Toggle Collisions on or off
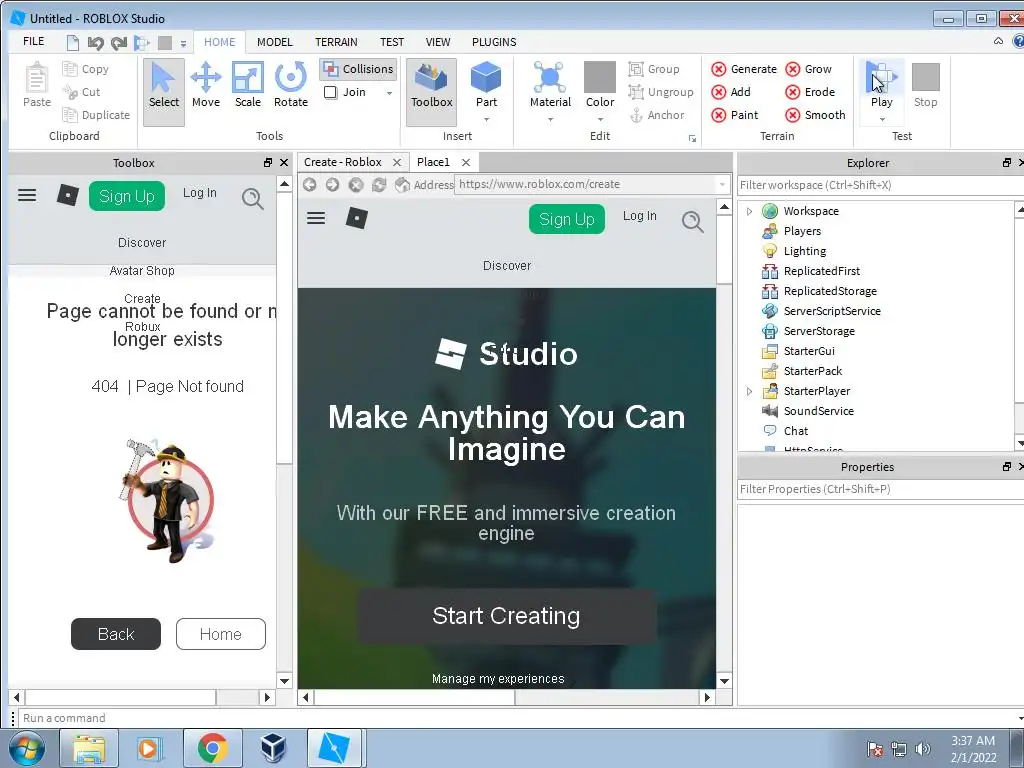Viewport: 1024px width, 768px height. (359, 69)
